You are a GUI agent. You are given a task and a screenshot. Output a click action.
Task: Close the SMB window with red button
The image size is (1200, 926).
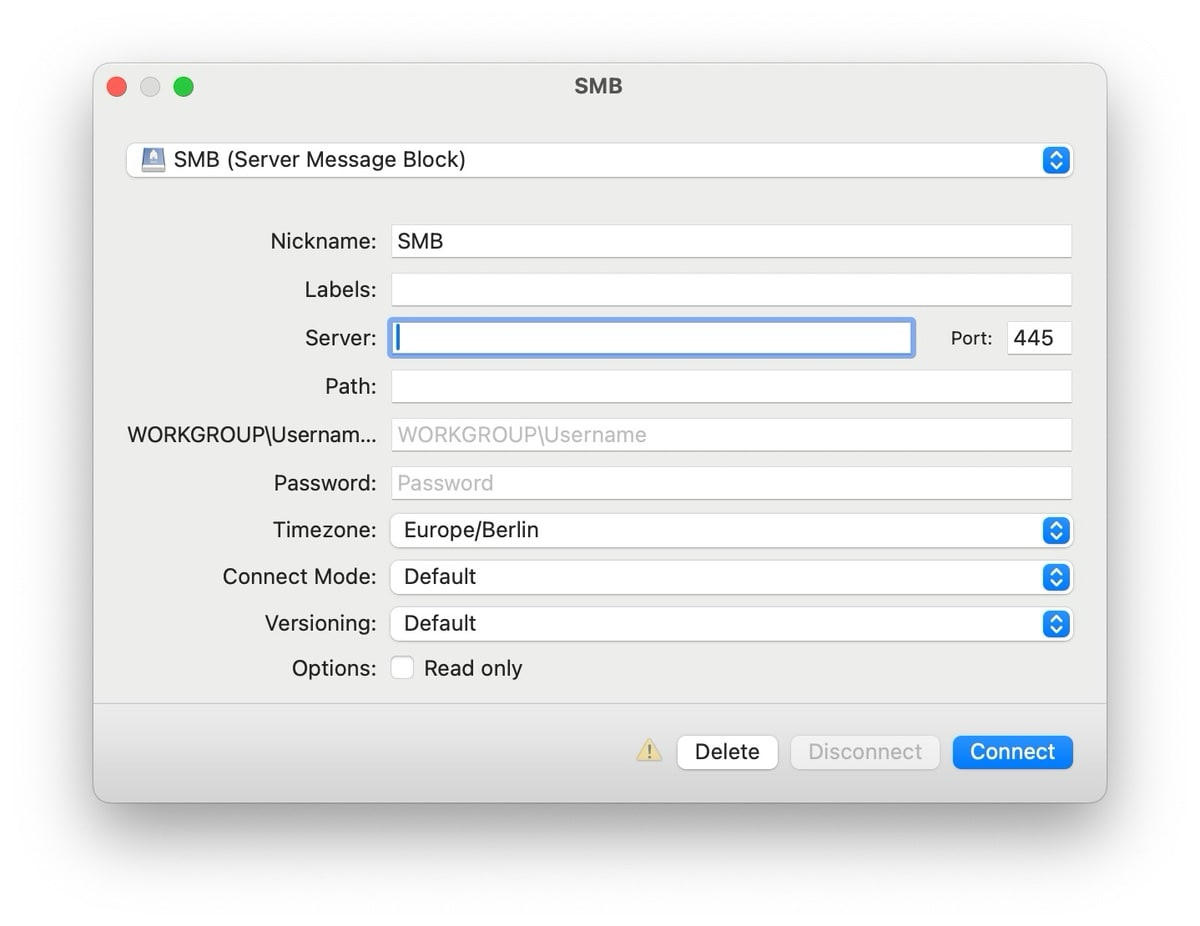point(117,87)
